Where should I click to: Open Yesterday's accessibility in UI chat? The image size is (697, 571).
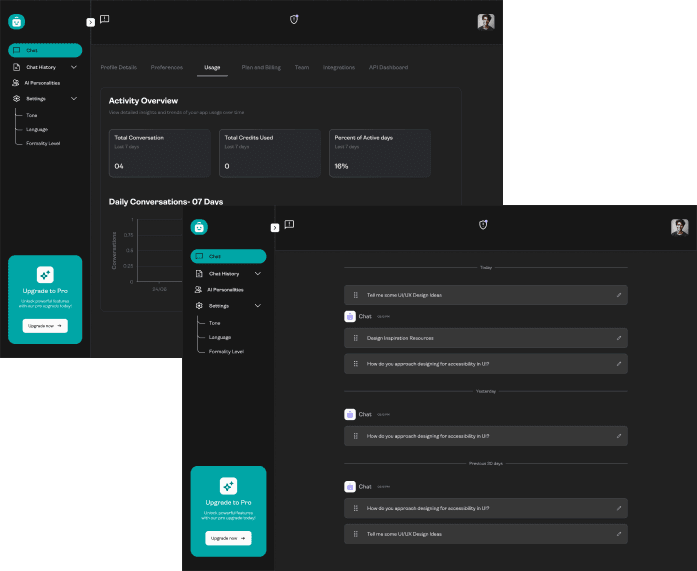click(486, 436)
